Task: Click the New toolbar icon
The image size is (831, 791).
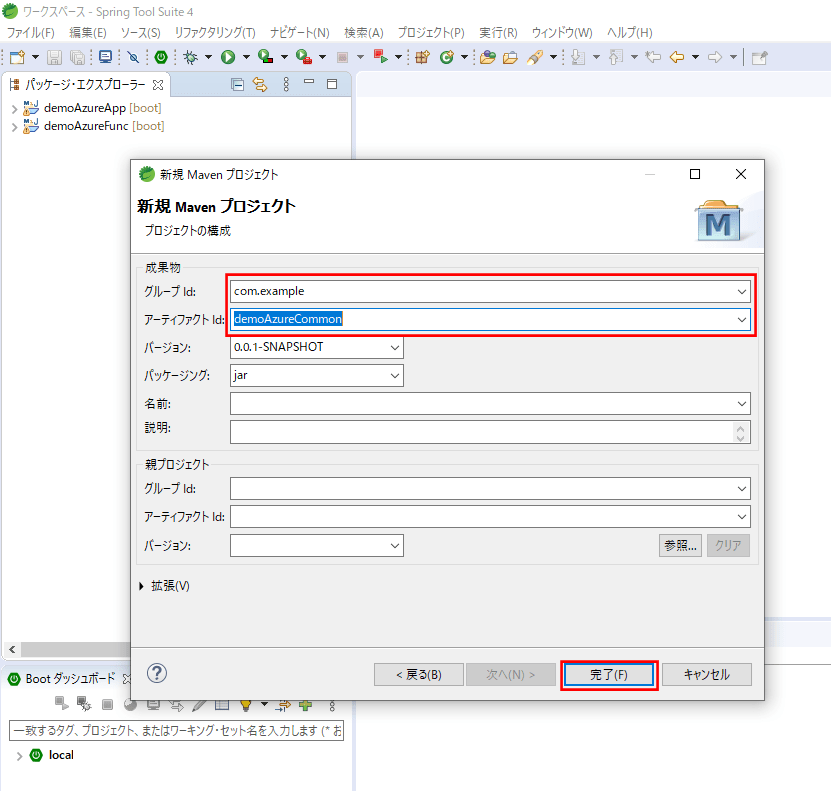Action: coord(16,57)
